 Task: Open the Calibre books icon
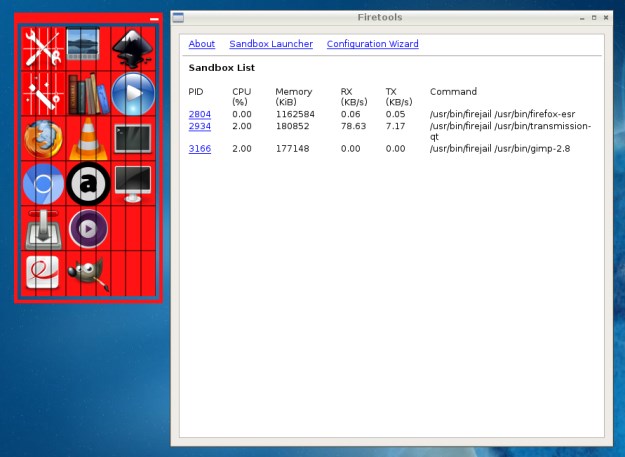point(88,93)
